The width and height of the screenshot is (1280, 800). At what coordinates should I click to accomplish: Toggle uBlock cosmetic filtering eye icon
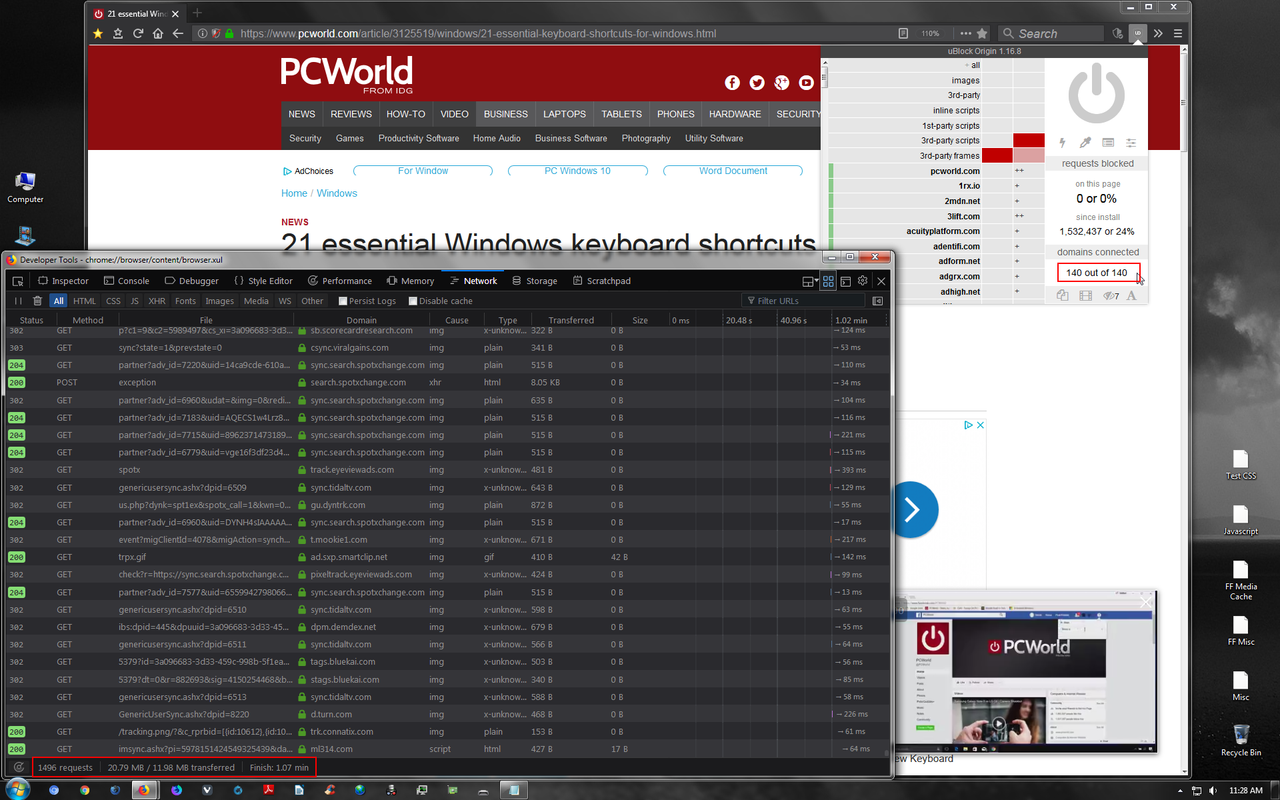coord(1110,295)
